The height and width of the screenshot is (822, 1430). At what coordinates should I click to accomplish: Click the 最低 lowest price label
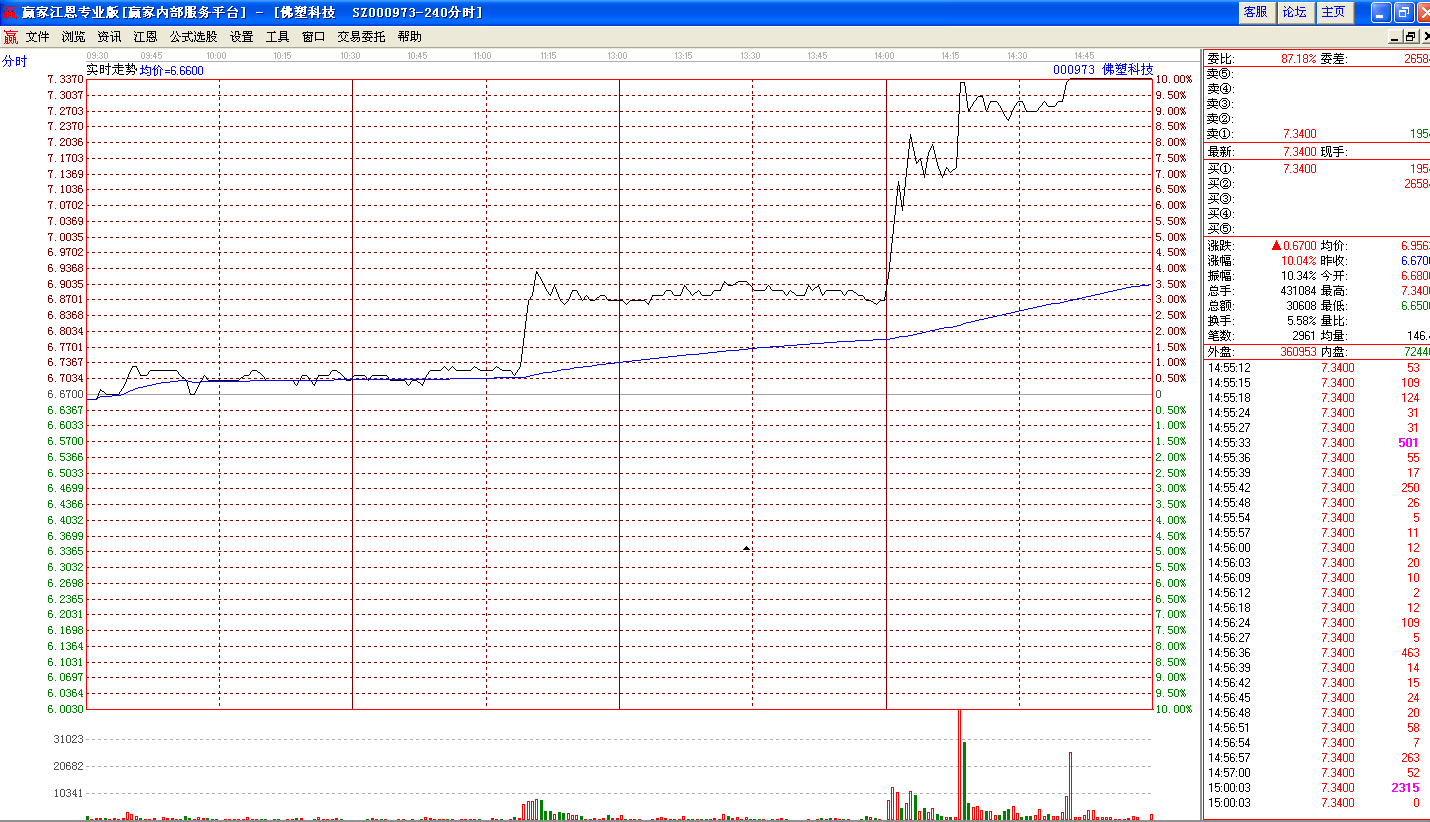coord(1333,306)
